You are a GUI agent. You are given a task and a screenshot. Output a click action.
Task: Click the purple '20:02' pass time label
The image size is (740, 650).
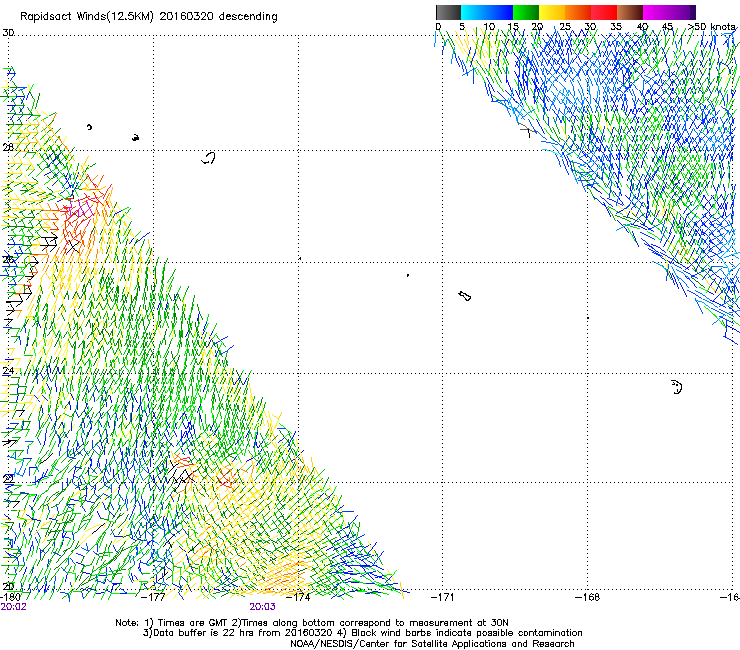pyautogui.click(x=13, y=607)
